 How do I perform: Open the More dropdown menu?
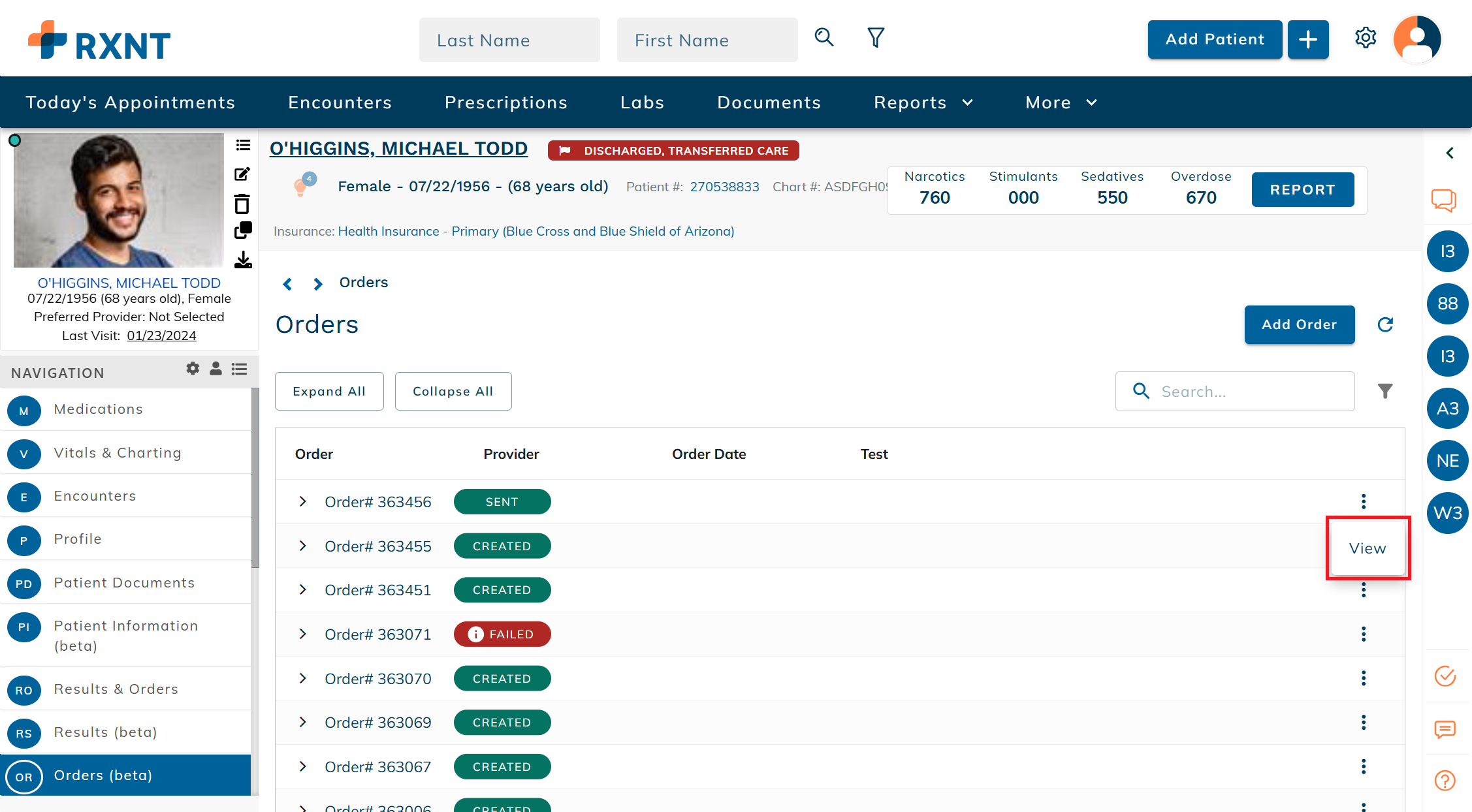(1061, 102)
